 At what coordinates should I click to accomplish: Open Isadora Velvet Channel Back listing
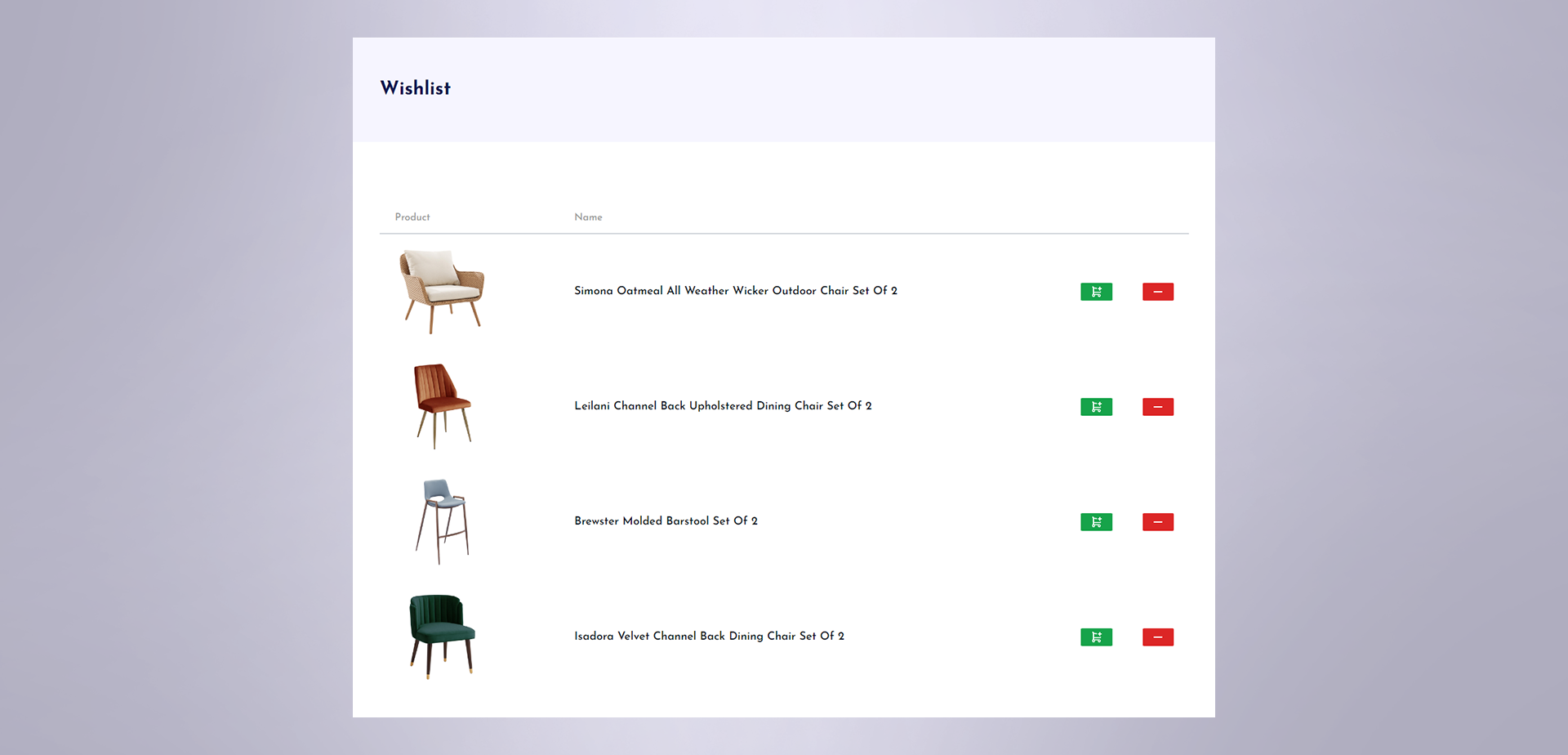(x=709, y=637)
